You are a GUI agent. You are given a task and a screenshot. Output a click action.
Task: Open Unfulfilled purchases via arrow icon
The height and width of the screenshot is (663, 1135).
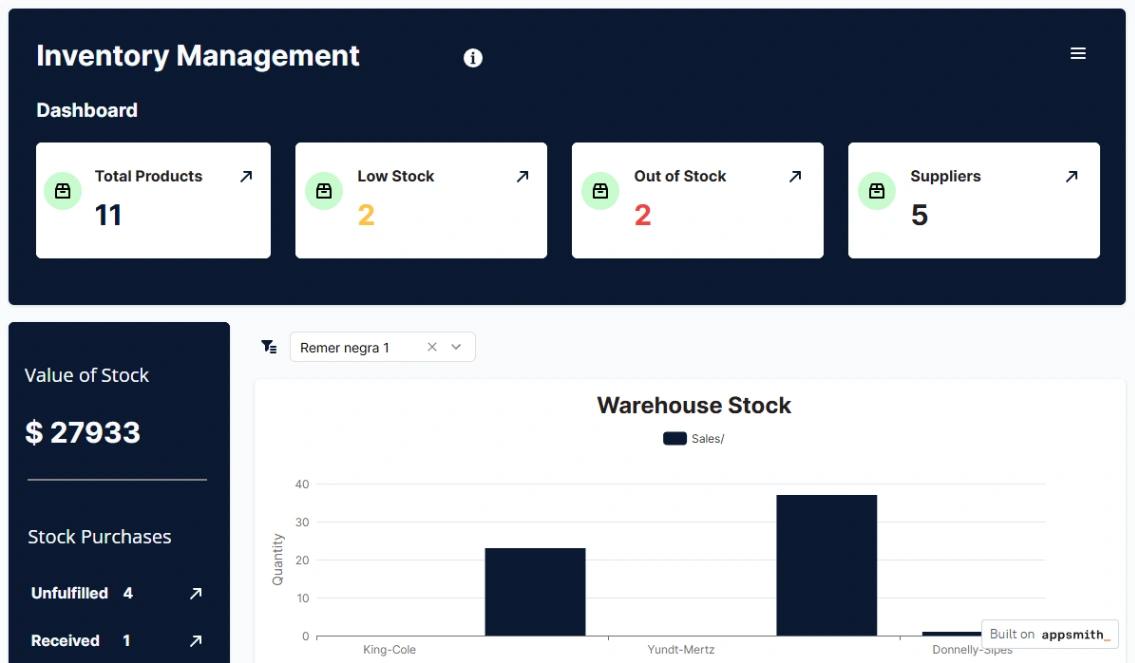click(x=195, y=594)
